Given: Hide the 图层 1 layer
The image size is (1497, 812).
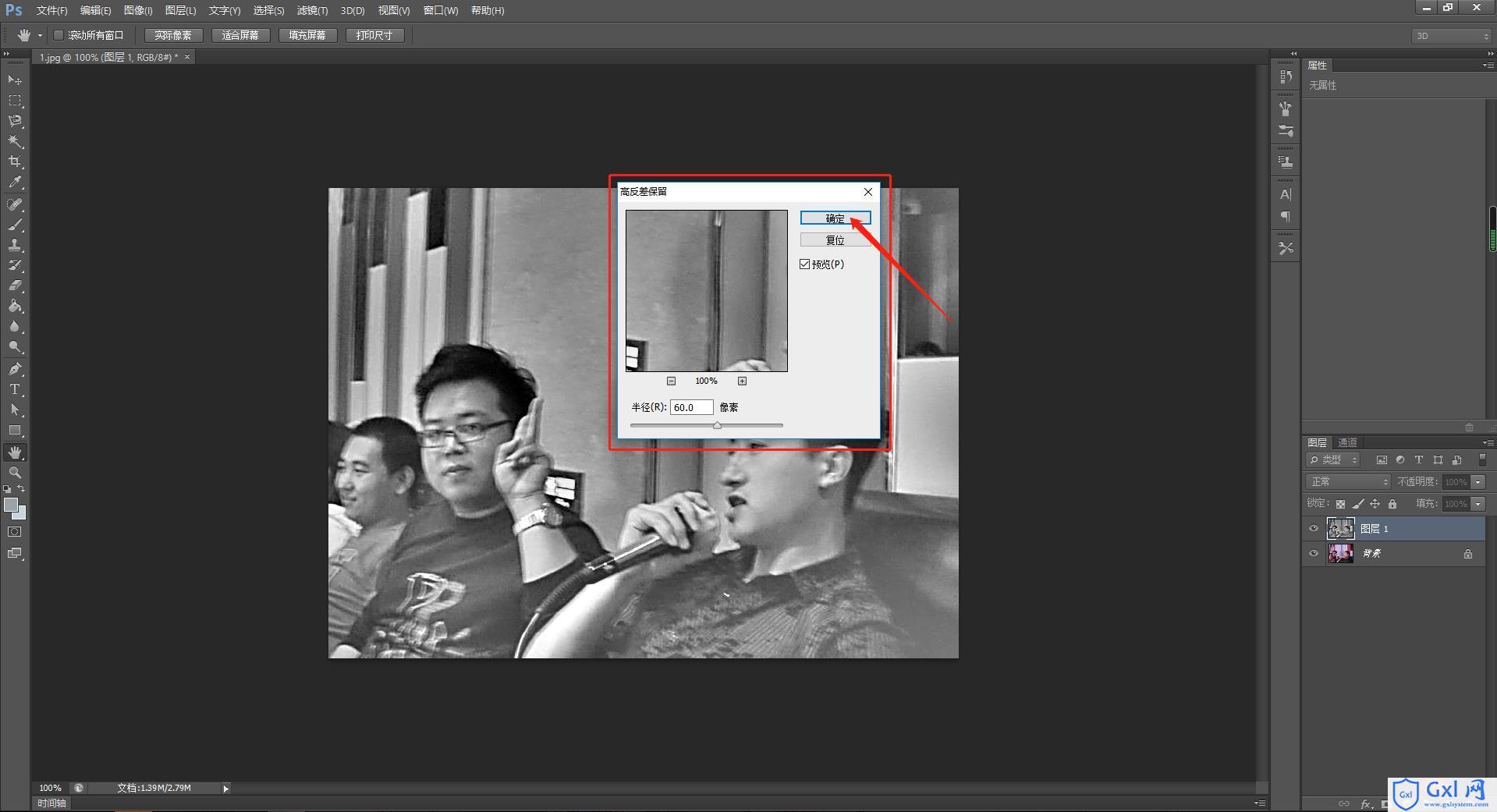Looking at the screenshot, I should coord(1314,529).
